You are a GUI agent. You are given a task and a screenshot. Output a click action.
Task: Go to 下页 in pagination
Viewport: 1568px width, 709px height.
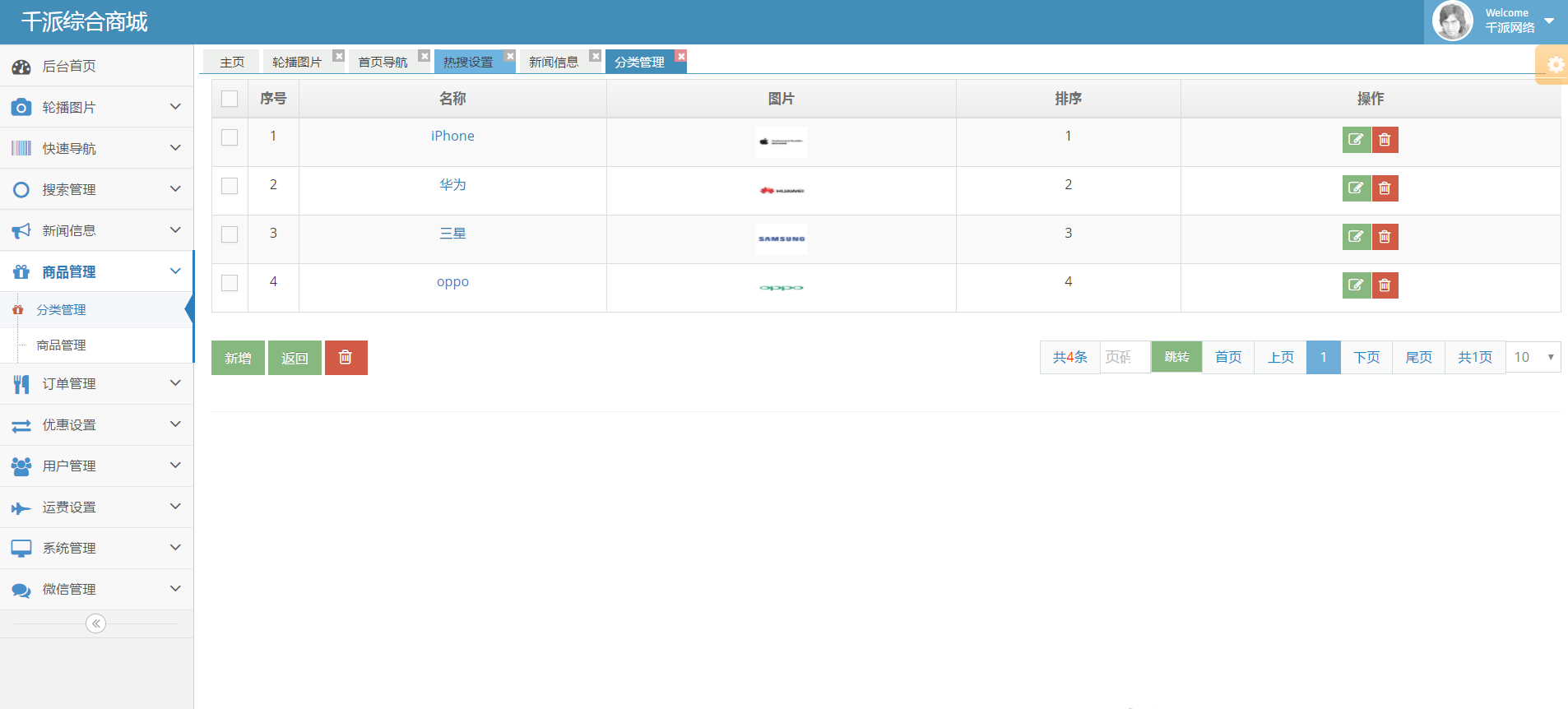(x=1366, y=357)
